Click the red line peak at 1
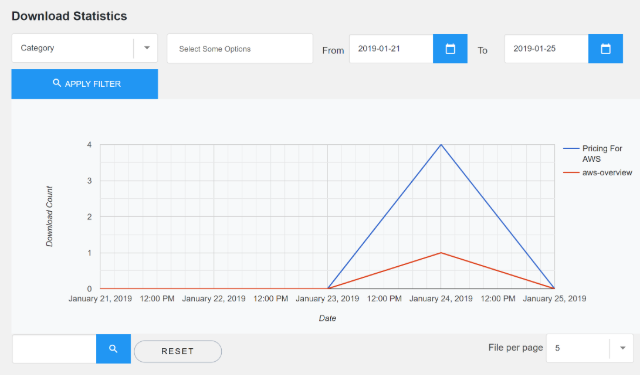640x375 pixels. [x=441, y=253]
